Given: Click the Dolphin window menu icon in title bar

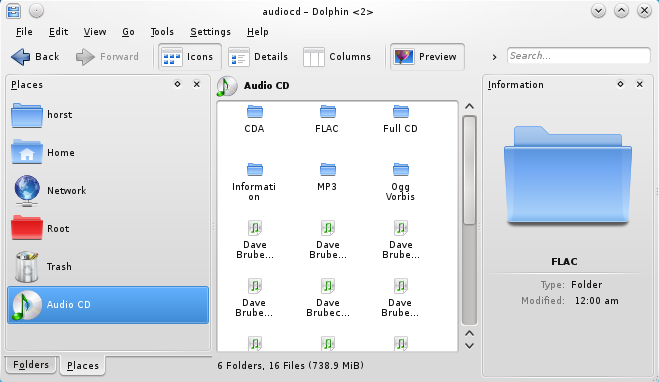Looking at the screenshot, I should [x=13, y=11].
